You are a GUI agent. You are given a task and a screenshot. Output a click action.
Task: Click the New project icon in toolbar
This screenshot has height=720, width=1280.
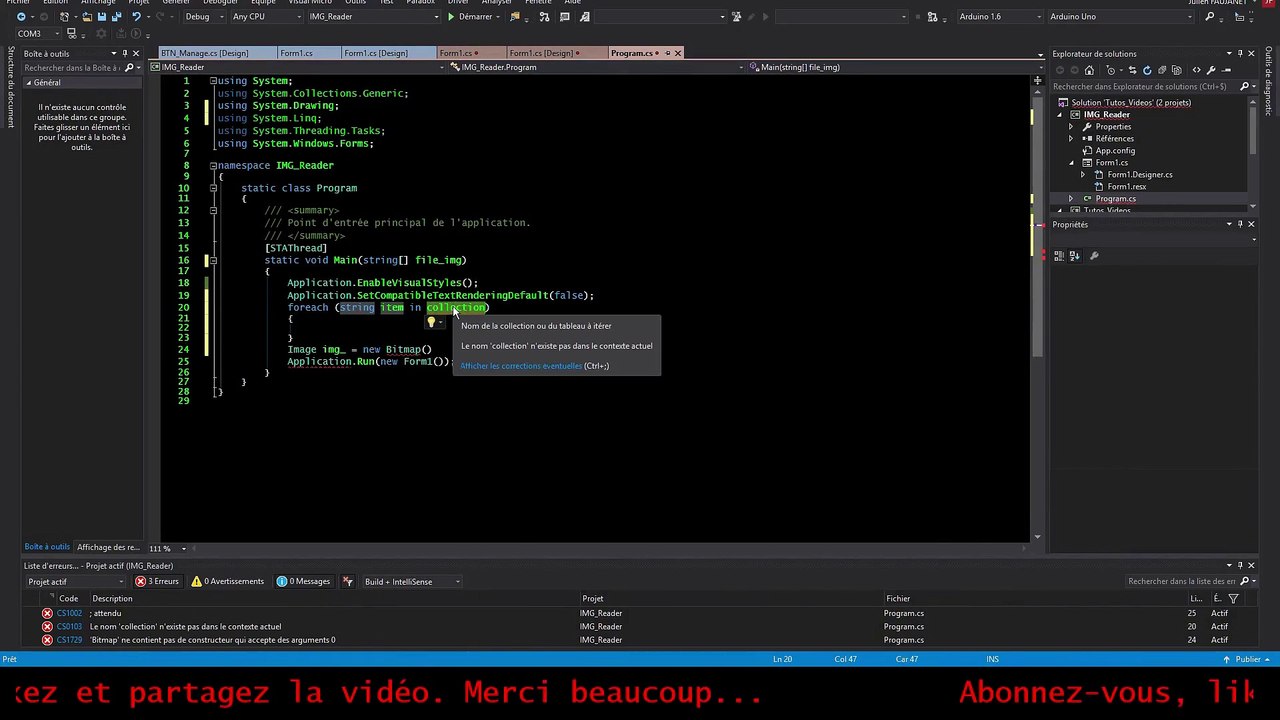coord(64,17)
